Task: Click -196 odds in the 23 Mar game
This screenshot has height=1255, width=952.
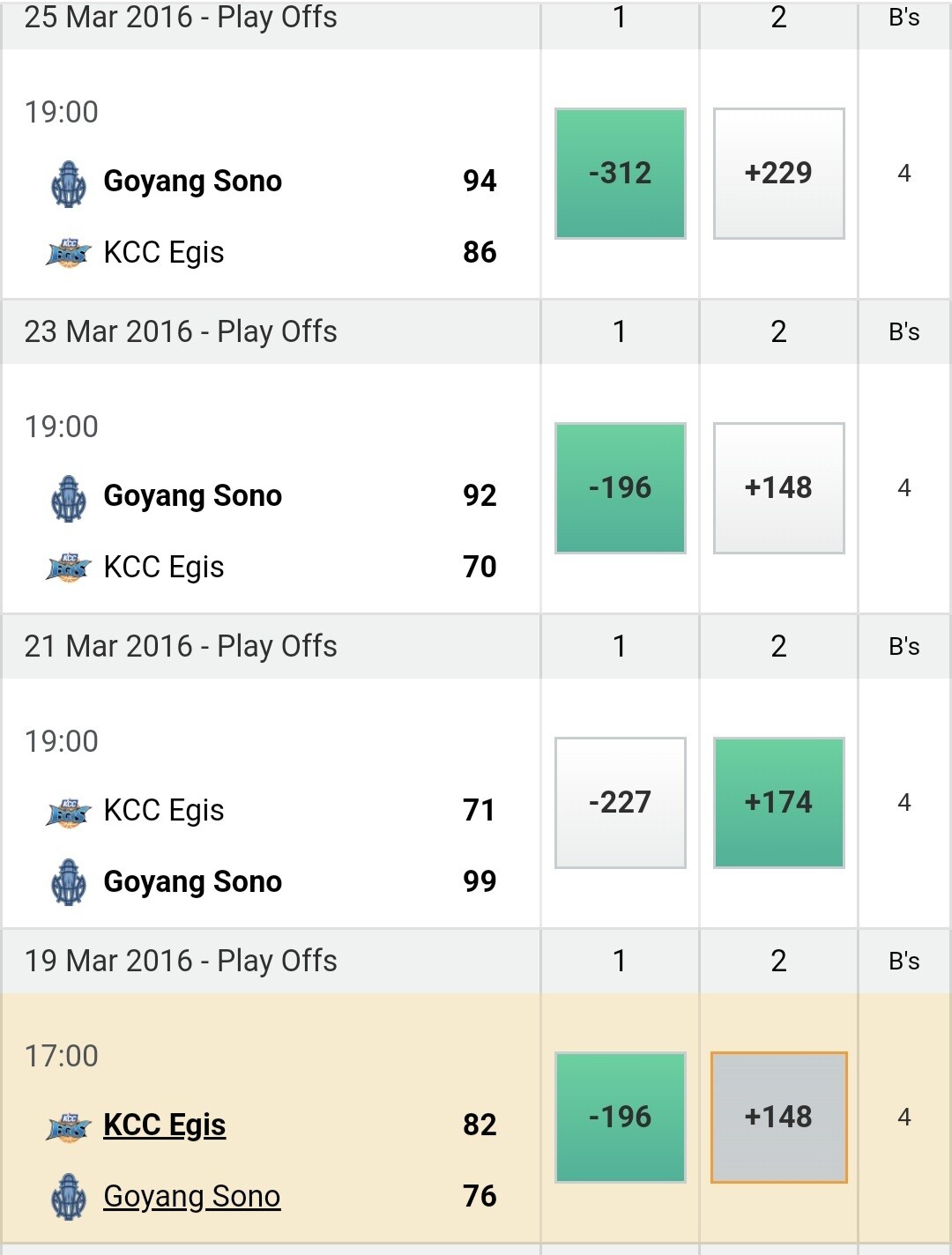Action: click(620, 488)
